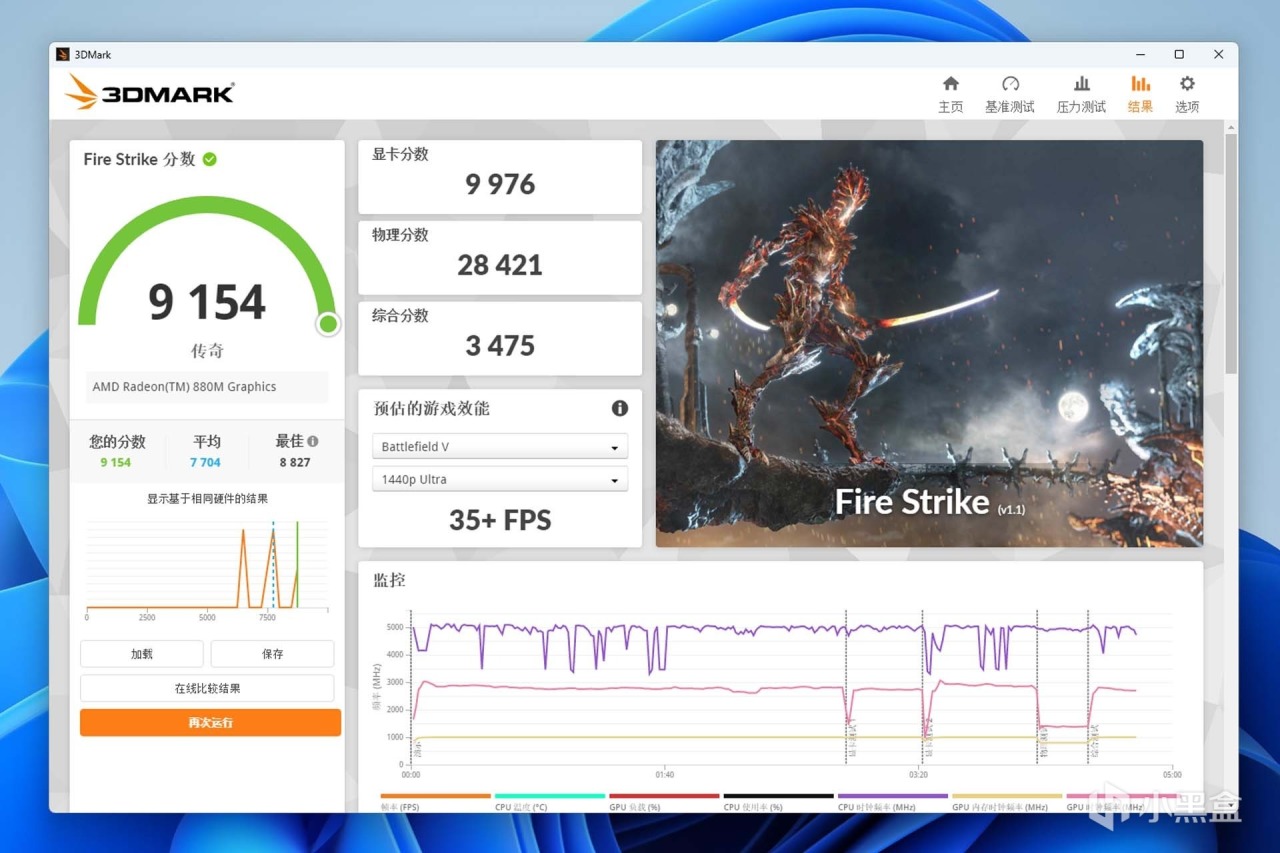Click the 显示基于相同硬件的结果 caption
Viewport: 1280px width, 853px height.
[x=207, y=499]
